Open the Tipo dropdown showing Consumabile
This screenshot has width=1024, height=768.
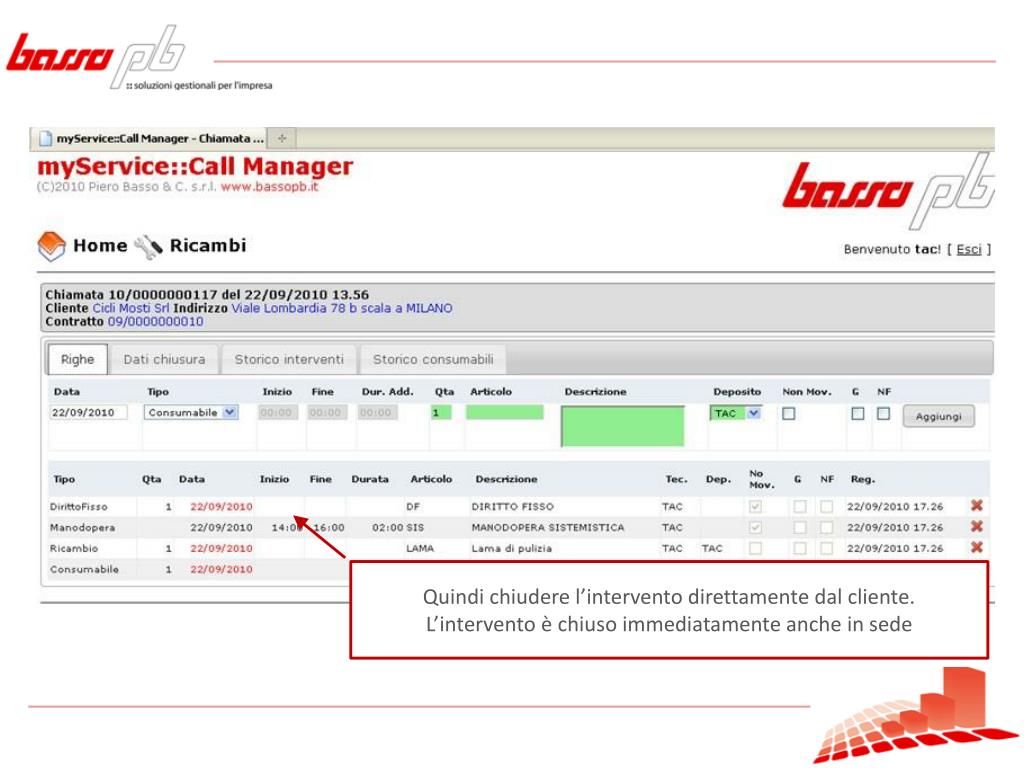coord(191,413)
